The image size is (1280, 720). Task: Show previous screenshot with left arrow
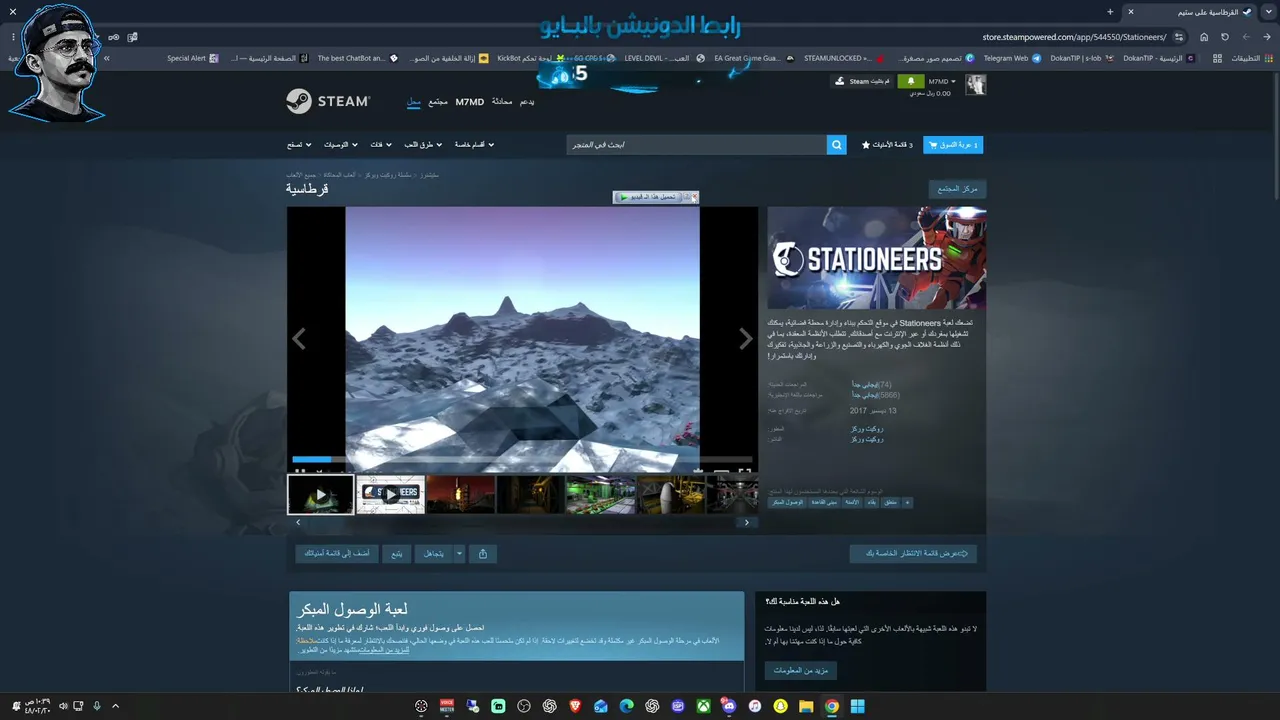point(299,339)
